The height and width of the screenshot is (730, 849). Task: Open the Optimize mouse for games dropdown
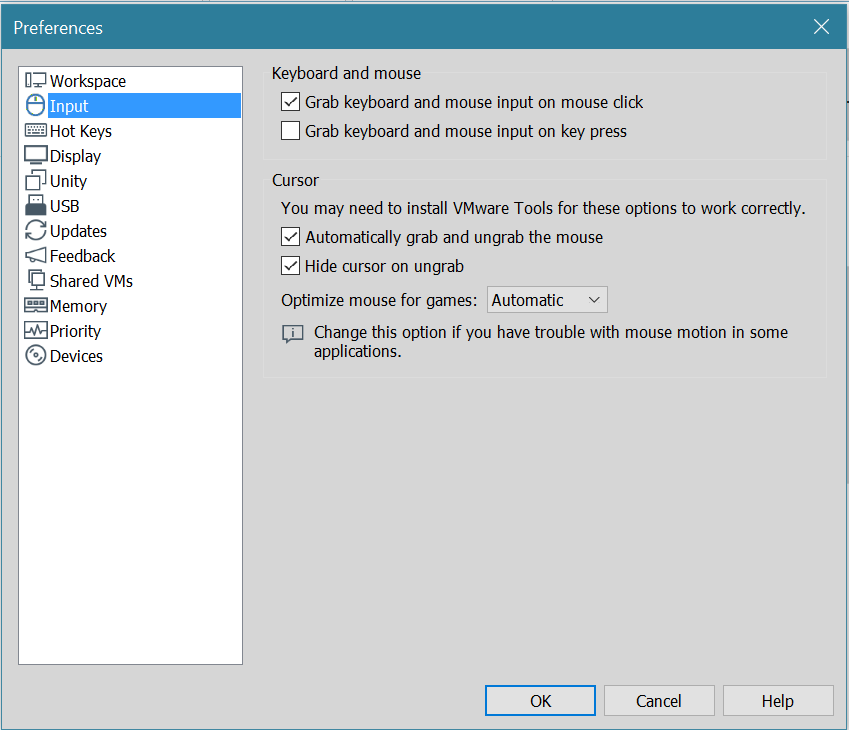click(x=547, y=299)
